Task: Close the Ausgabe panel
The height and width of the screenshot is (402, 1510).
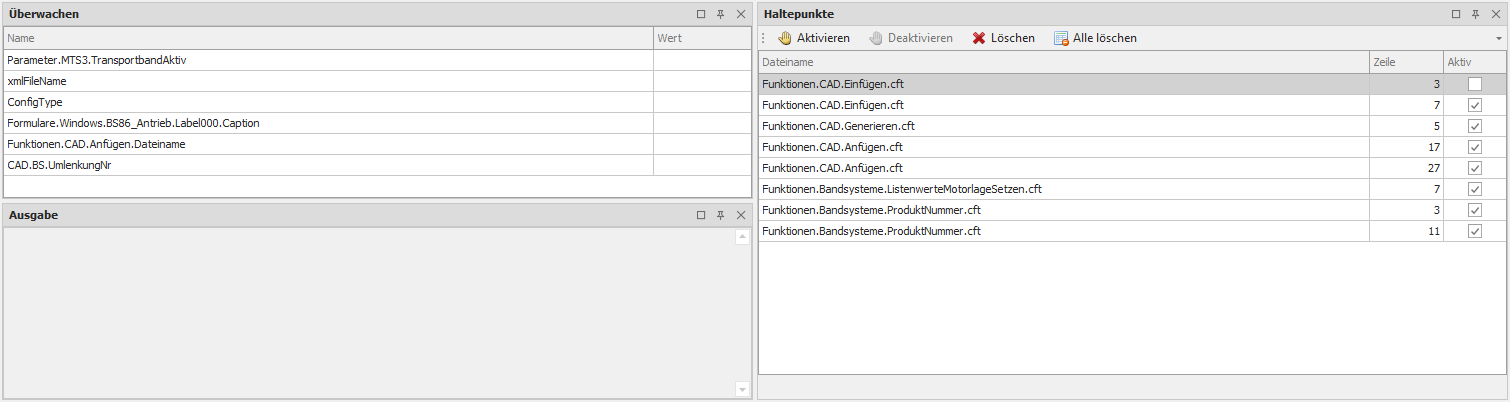Action: click(x=740, y=216)
